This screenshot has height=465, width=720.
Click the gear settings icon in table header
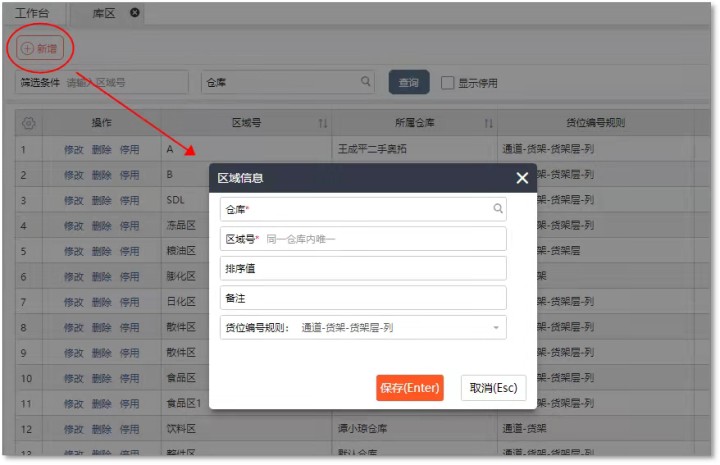28,123
